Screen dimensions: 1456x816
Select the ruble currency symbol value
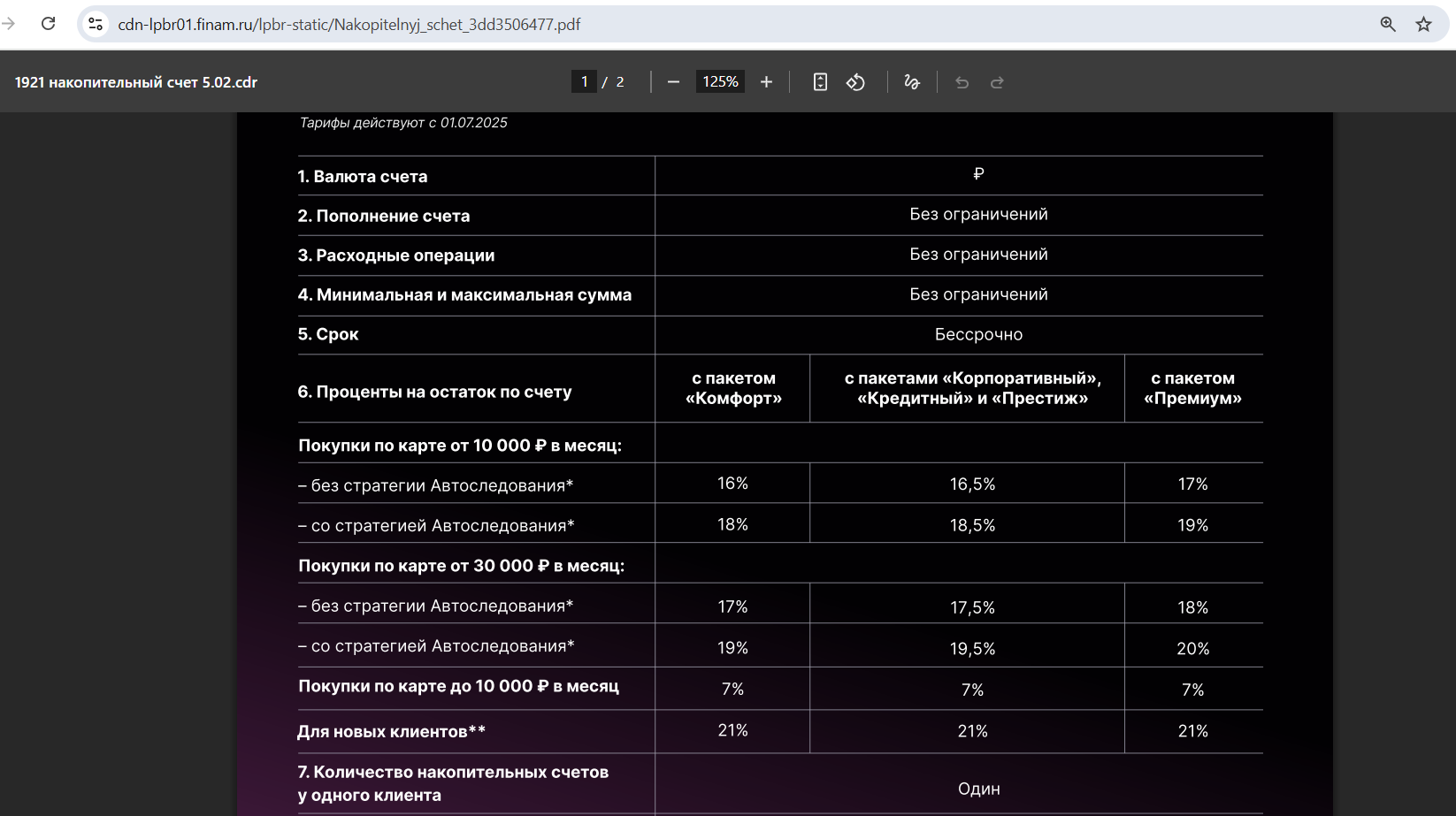pyautogui.click(x=978, y=174)
